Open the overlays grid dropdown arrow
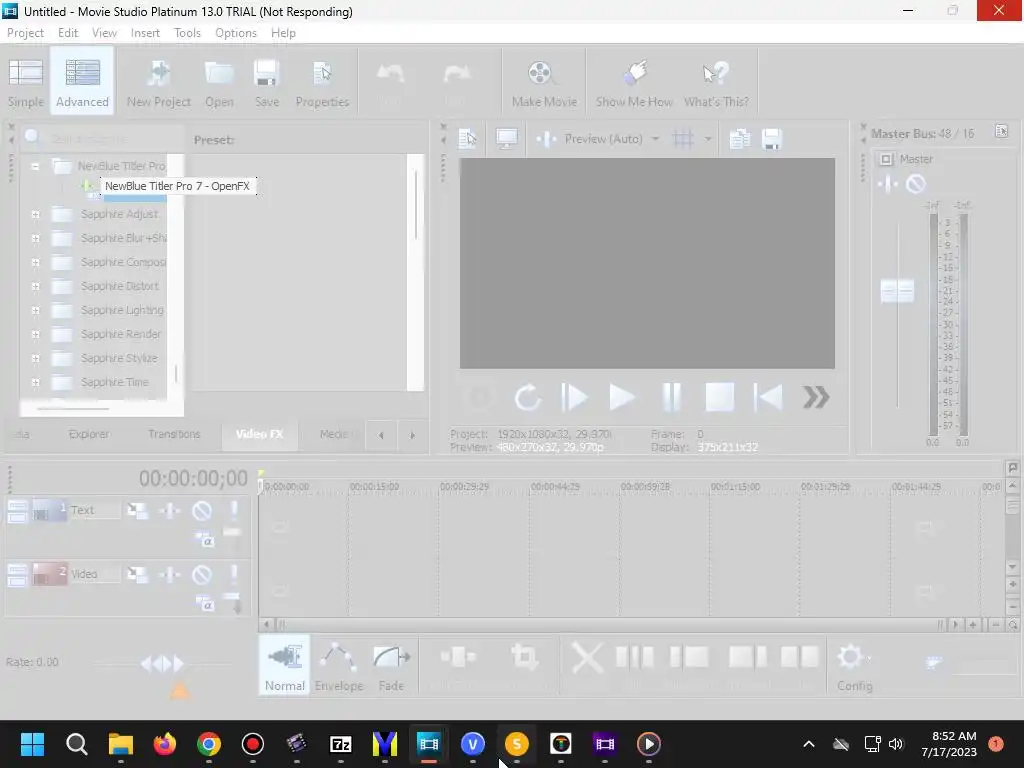 pyautogui.click(x=708, y=138)
